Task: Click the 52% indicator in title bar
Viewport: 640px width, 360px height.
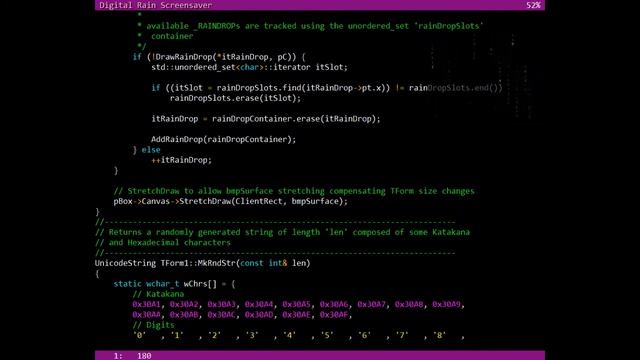Action: tap(533, 5)
